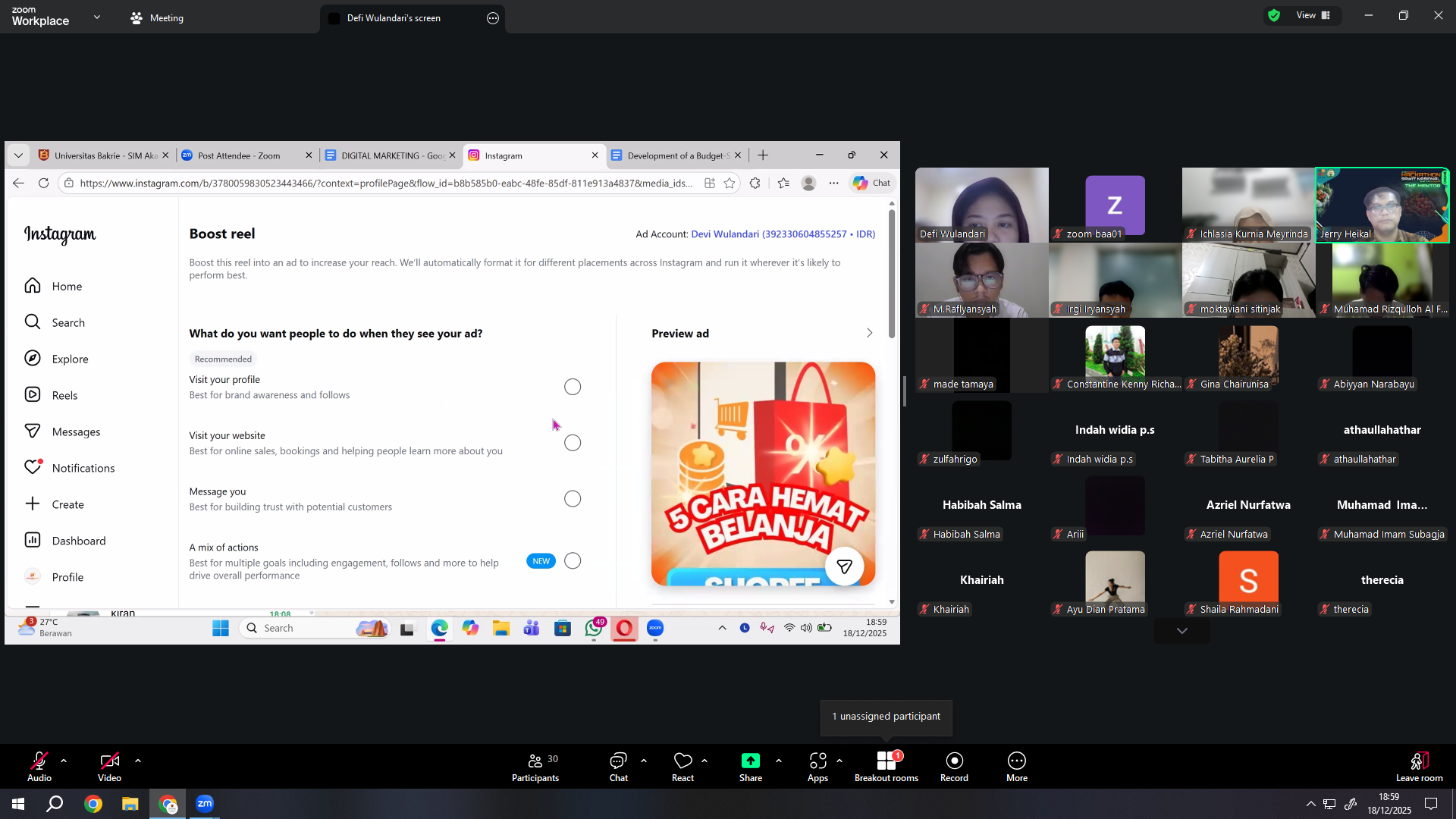The width and height of the screenshot is (1456, 819).
Task: Click the browser back button
Action: pos(19,183)
